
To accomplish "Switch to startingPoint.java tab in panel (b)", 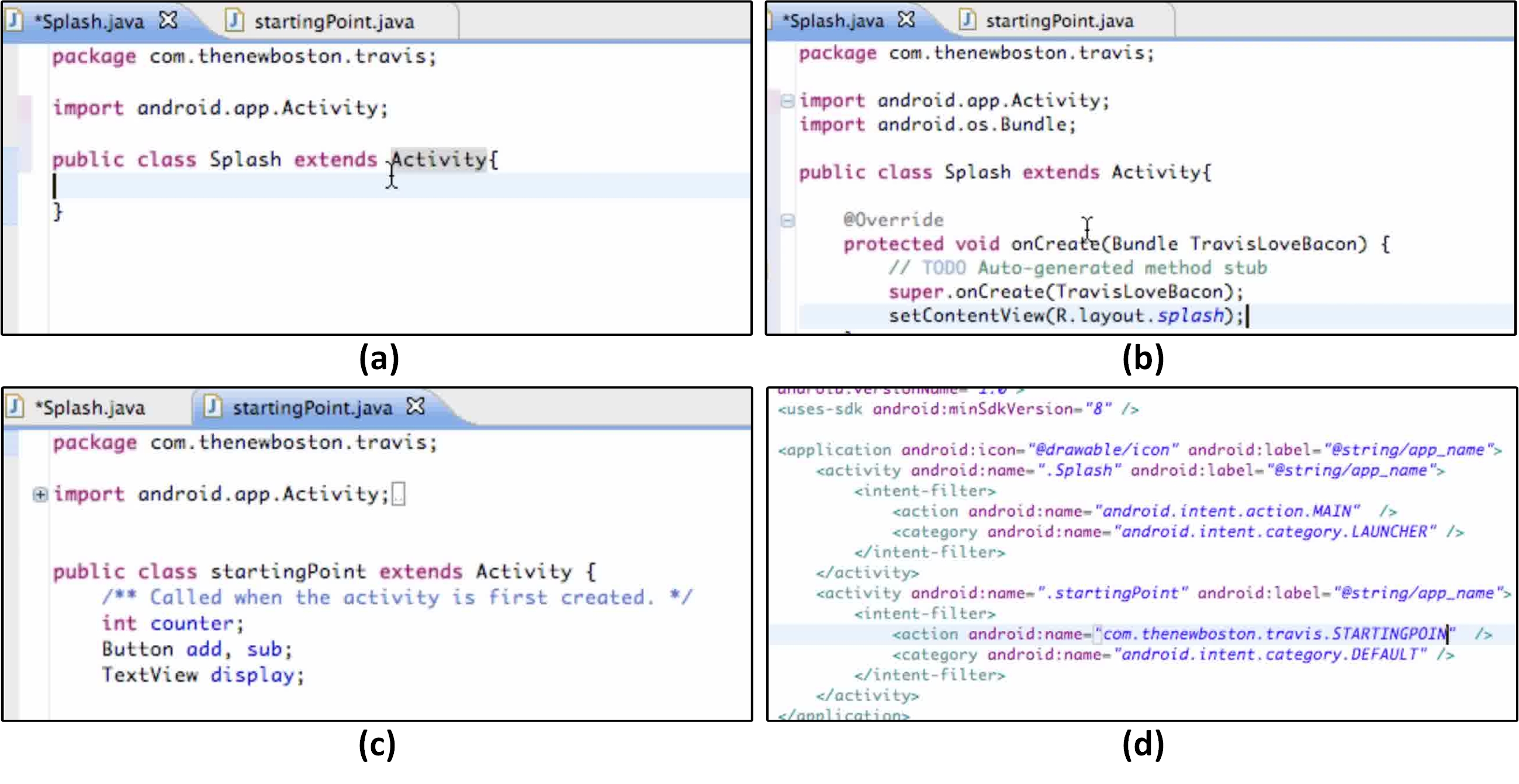I will (x=1059, y=21).
